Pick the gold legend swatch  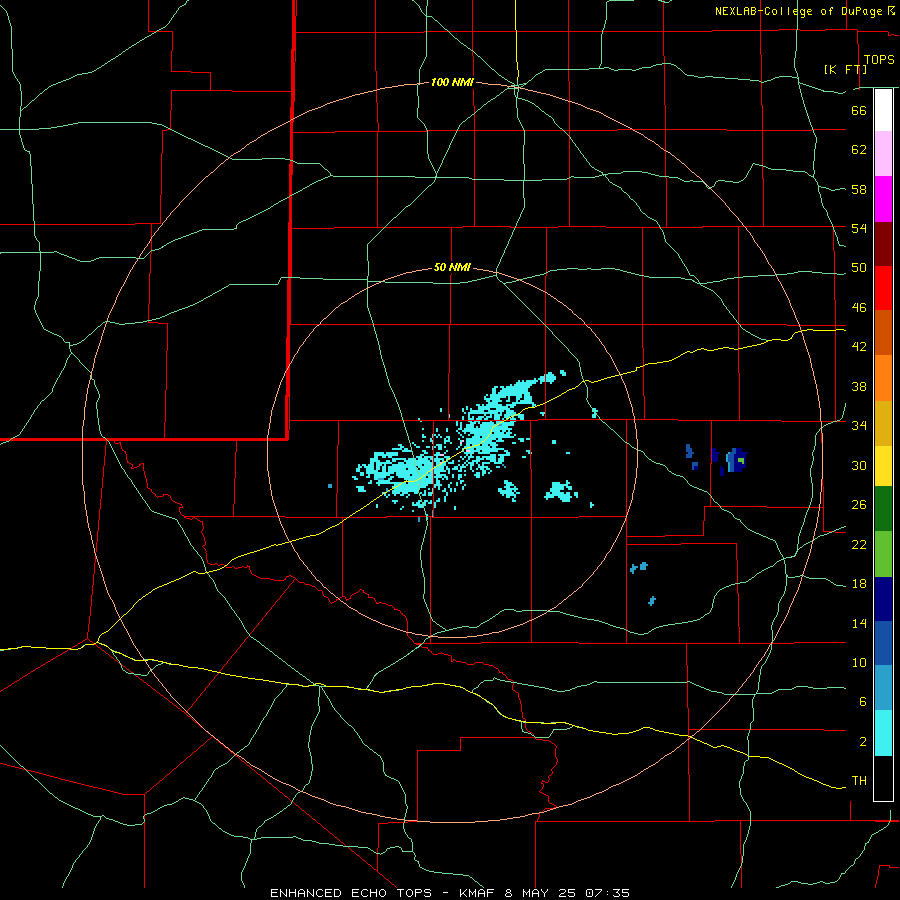coord(883,423)
